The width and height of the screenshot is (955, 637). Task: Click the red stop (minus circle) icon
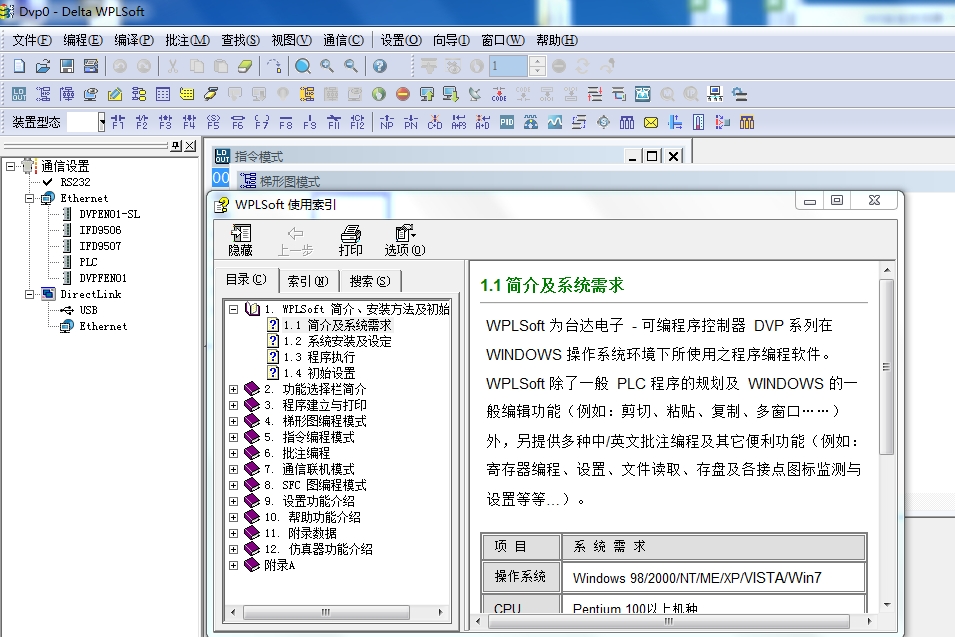[x=403, y=94]
